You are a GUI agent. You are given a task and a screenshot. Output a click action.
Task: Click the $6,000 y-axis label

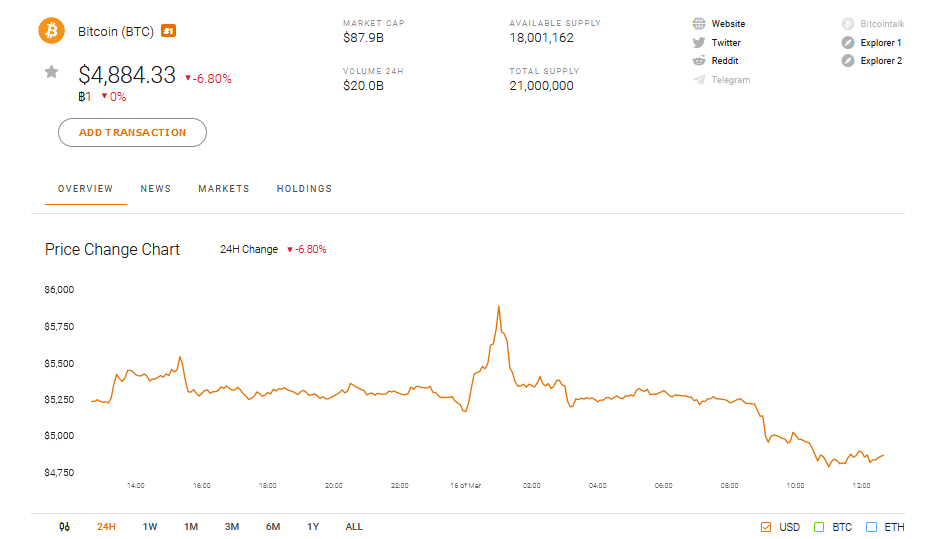click(x=59, y=290)
